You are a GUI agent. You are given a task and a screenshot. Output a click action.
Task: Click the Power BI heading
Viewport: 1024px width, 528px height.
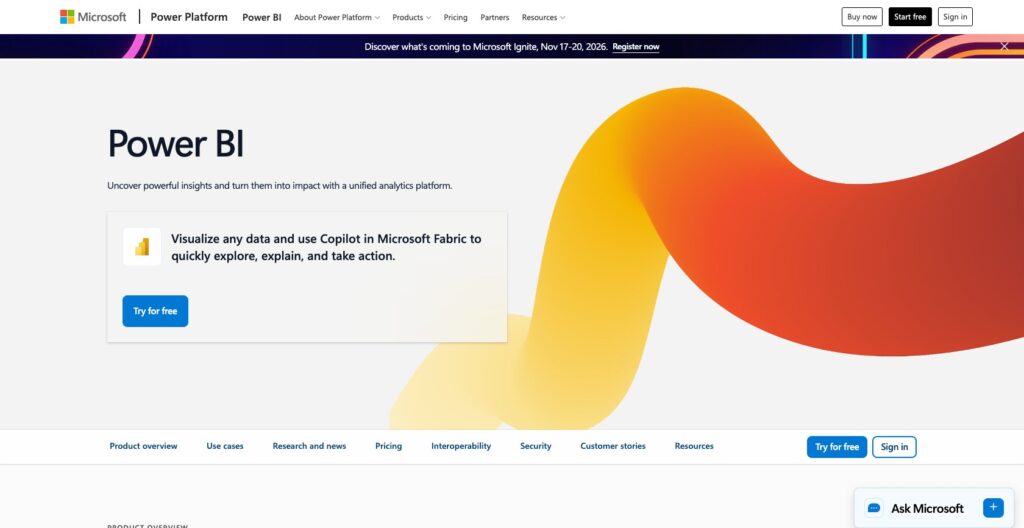(176, 144)
